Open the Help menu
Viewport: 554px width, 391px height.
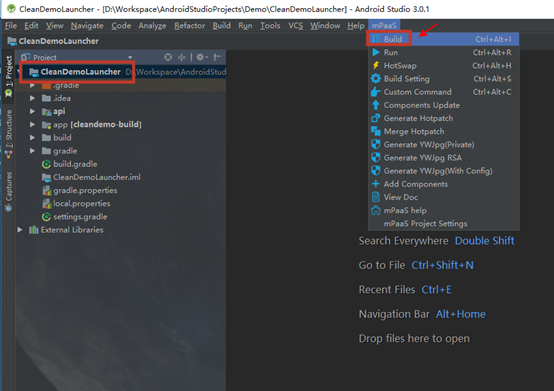pos(356,26)
